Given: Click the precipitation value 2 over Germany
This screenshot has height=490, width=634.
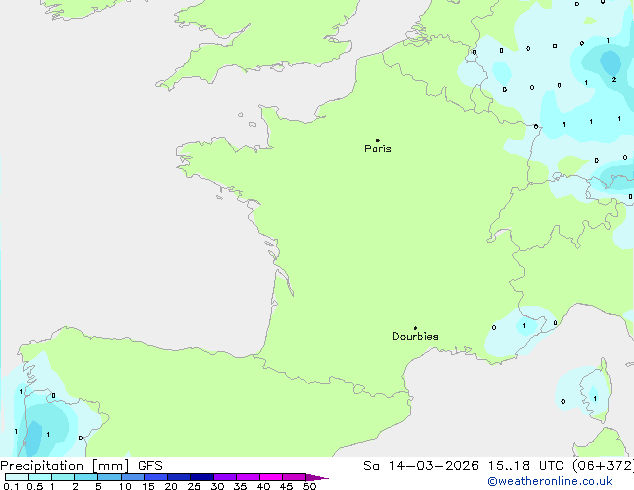Looking at the screenshot, I should [x=613, y=79].
